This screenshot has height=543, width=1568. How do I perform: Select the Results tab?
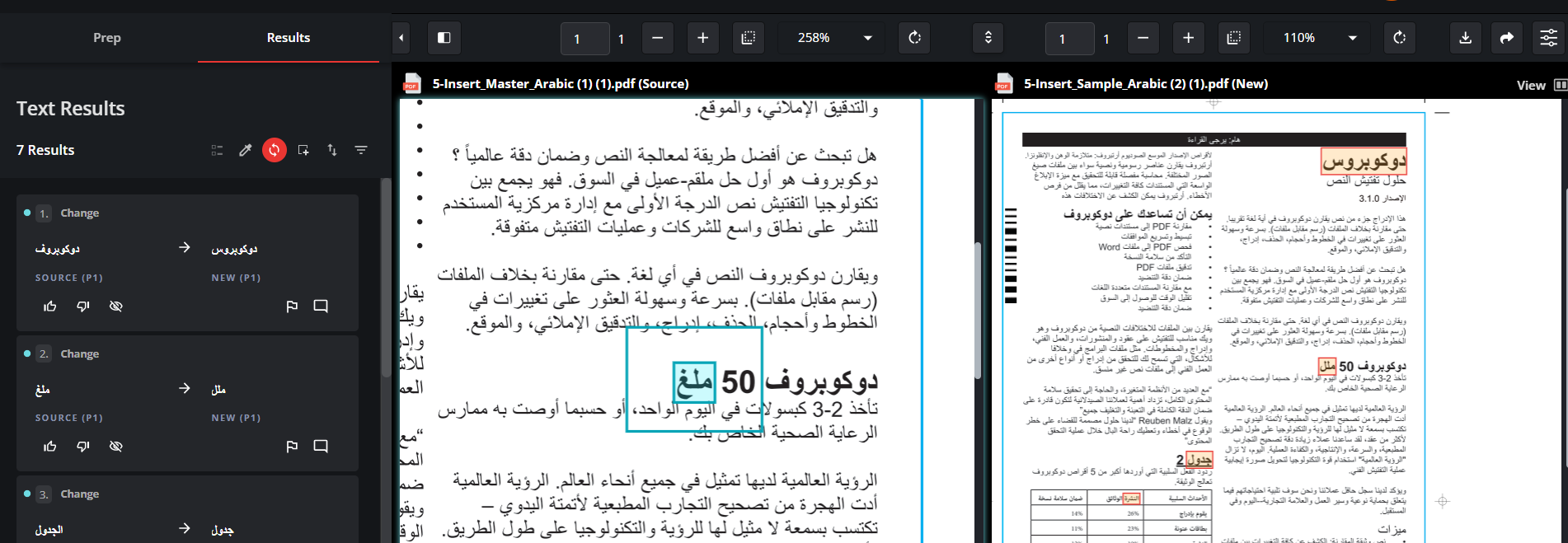coord(289,38)
